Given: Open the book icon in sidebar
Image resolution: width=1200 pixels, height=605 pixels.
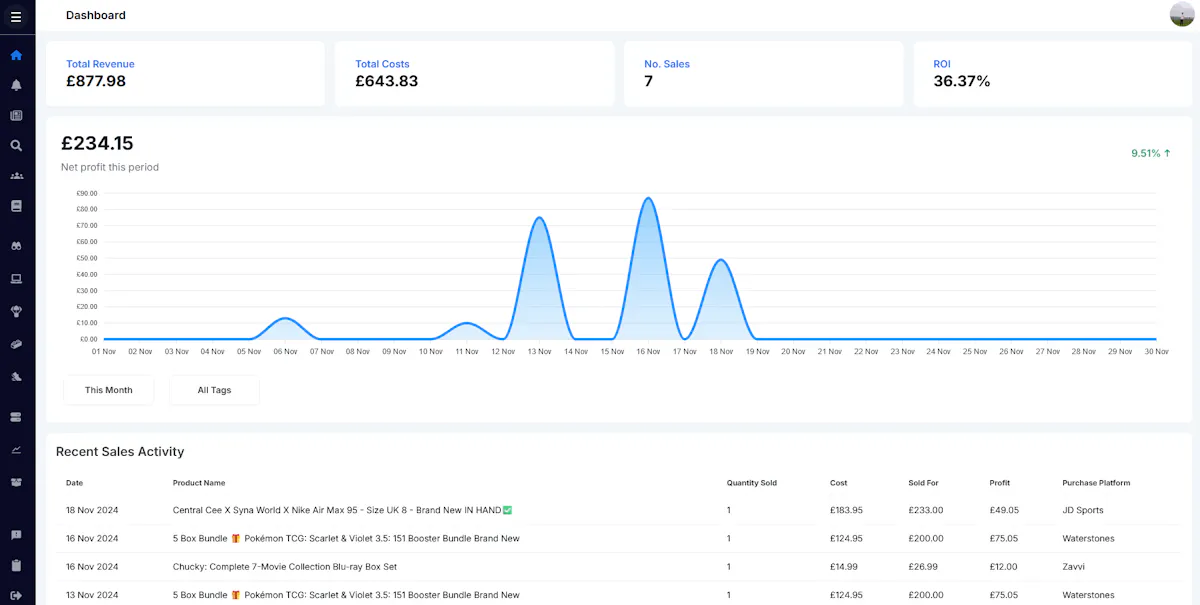Looking at the screenshot, I should pos(16,206).
